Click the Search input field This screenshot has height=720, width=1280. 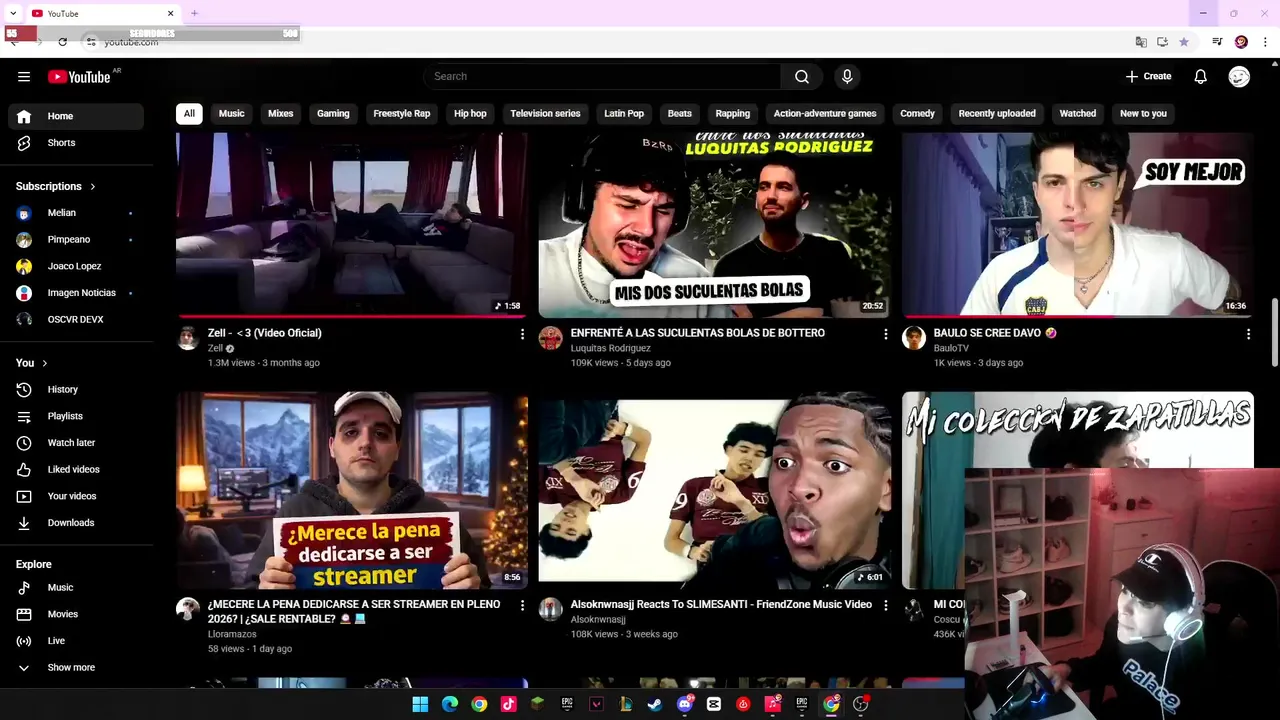(x=602, y=77)
